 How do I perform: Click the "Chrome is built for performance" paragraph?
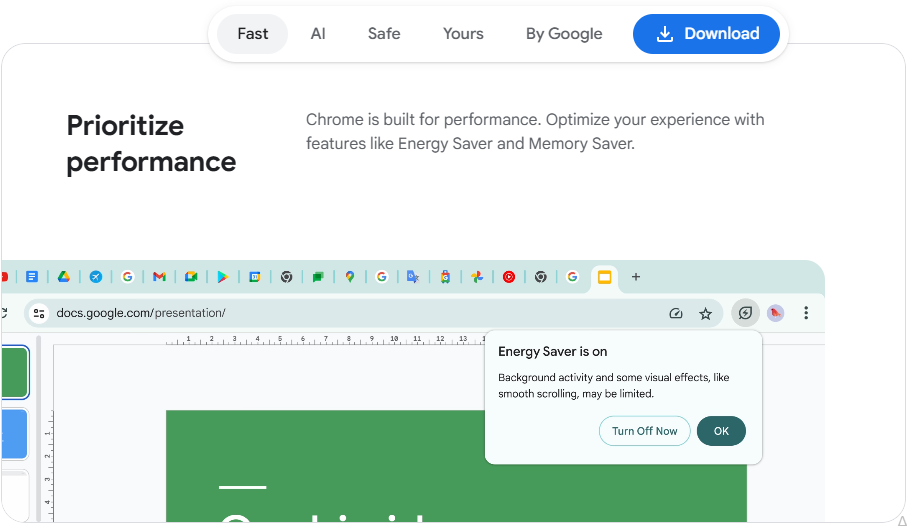535,131
